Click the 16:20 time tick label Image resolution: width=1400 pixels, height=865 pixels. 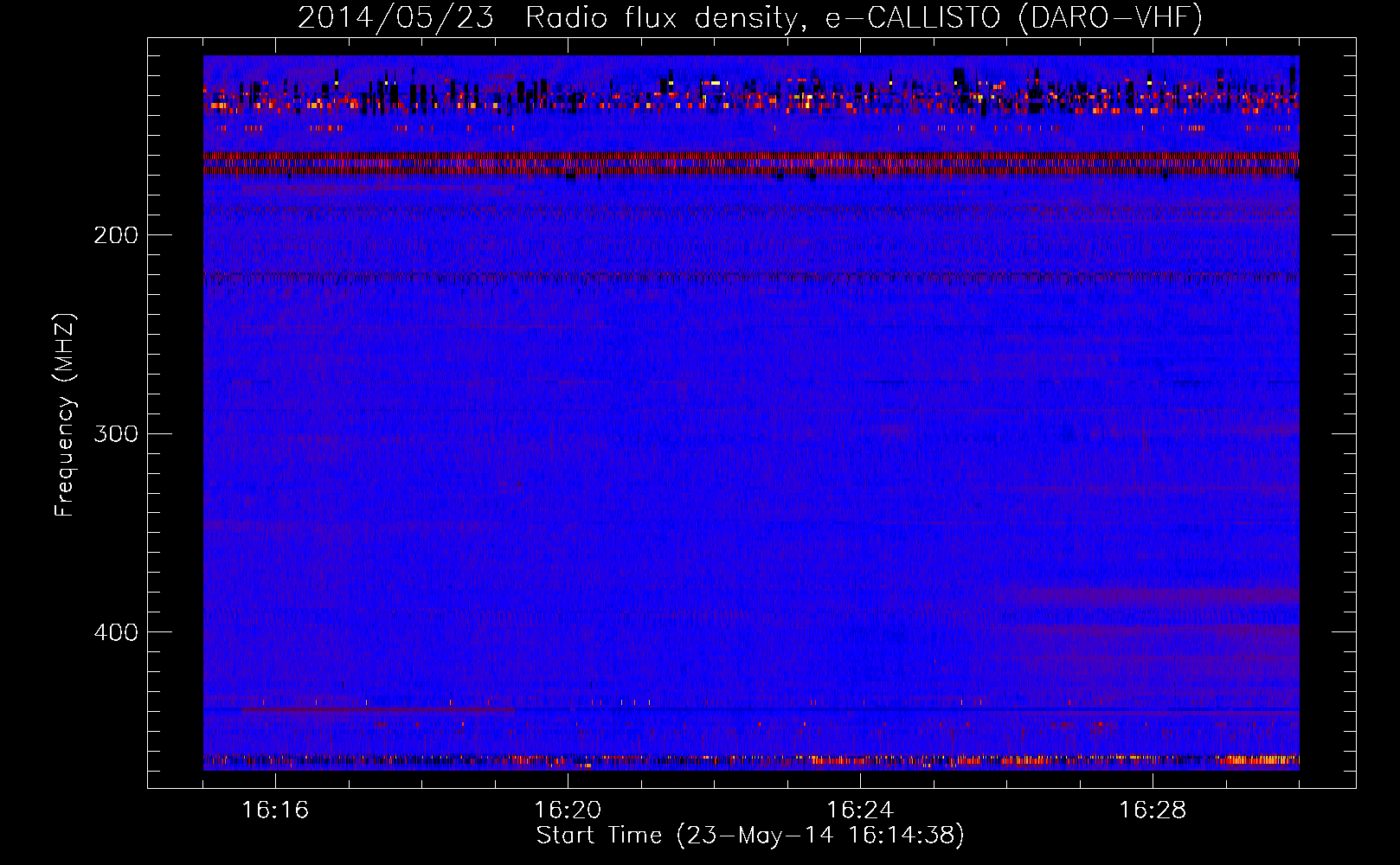click(568, 811)
